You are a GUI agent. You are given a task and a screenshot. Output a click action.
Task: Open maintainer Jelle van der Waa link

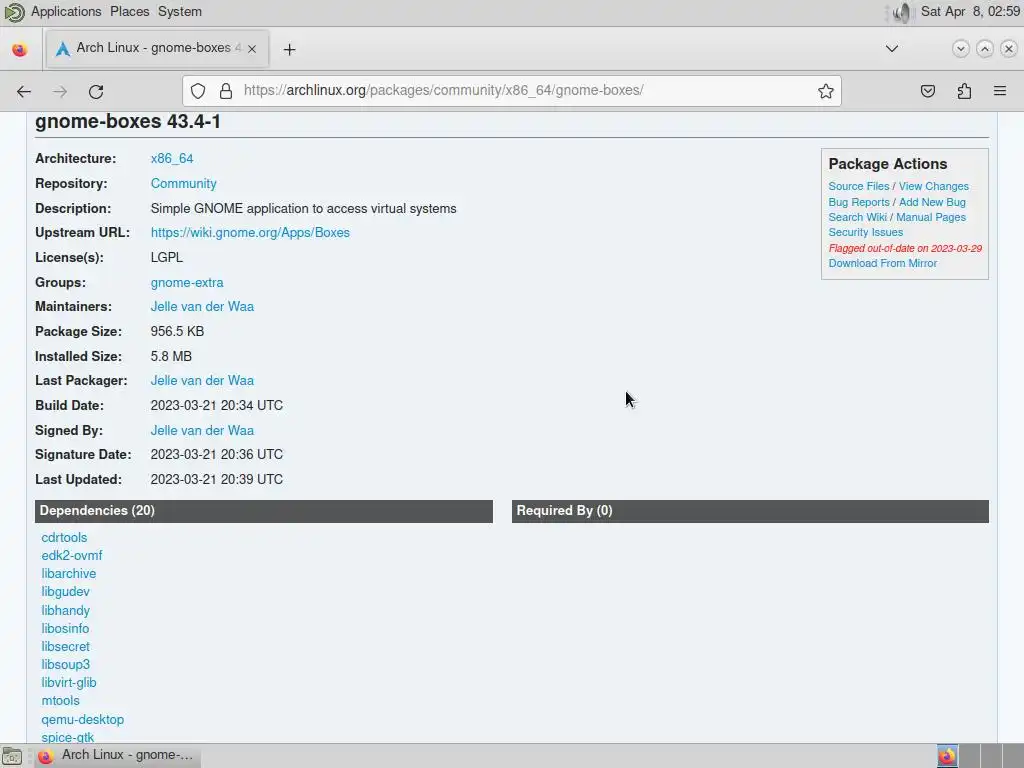[202, 306]
